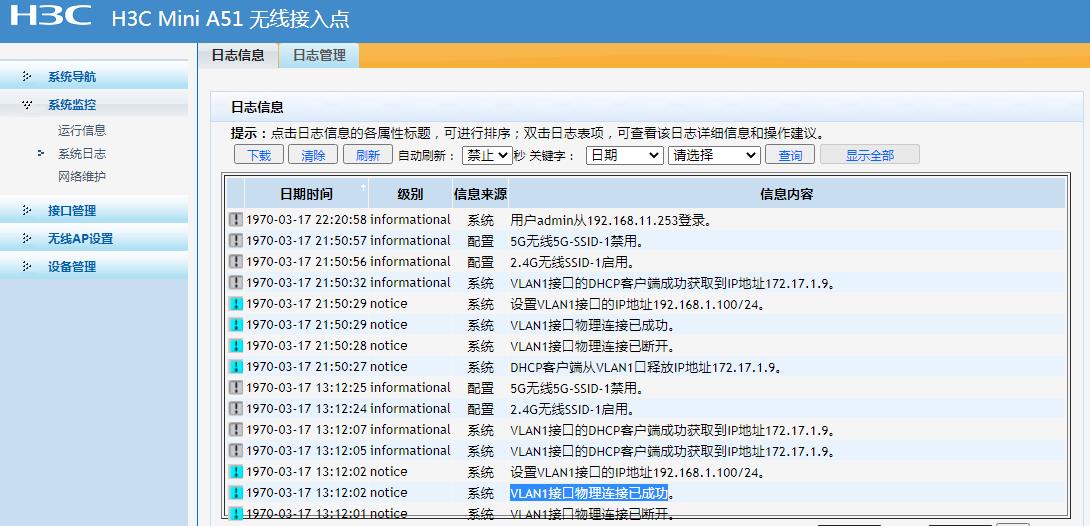
Task: Select log timestamp 1970-03-17 13:12:07
Action: tap(307, 430)
